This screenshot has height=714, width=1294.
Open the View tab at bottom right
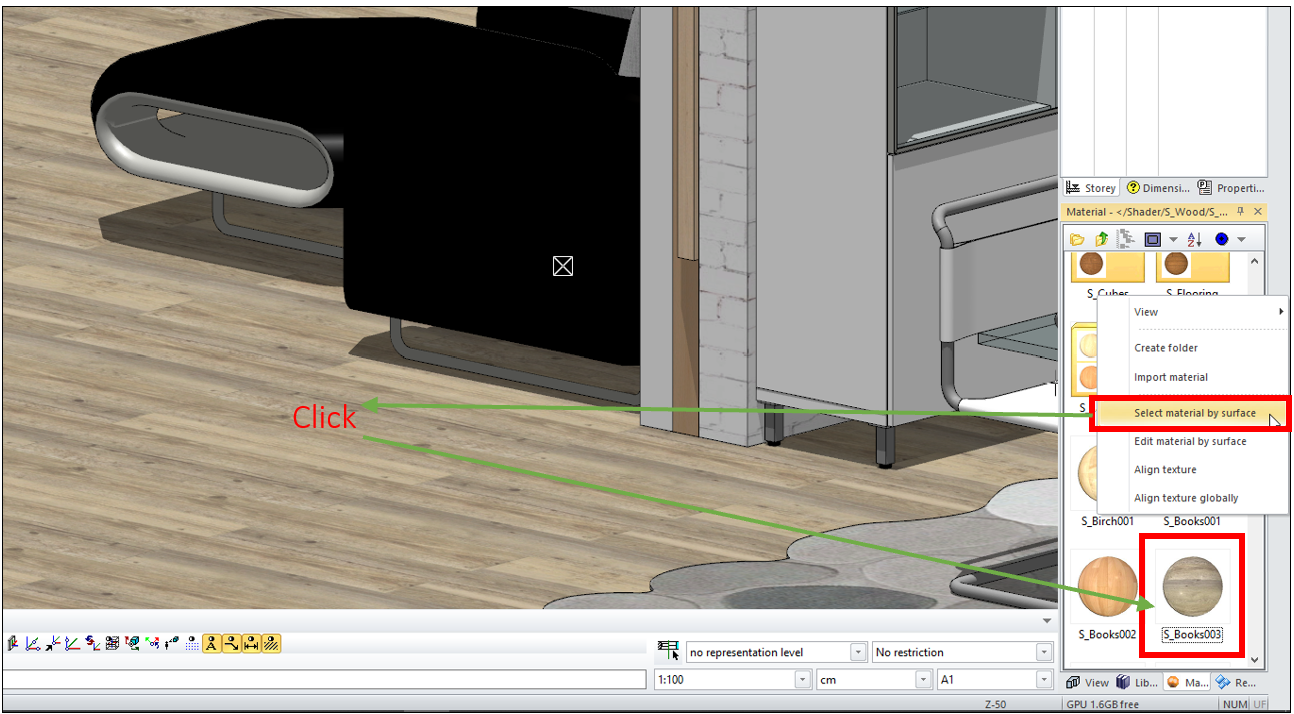pyautogui.click(x=1088, y=682)
